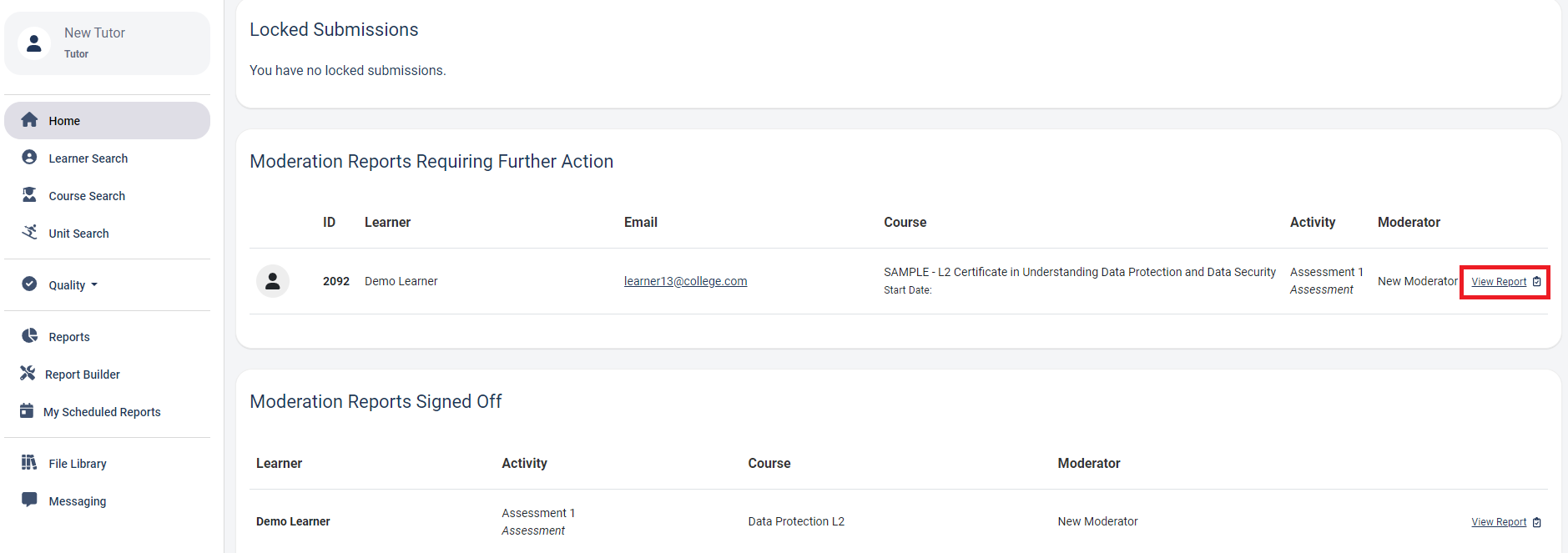Open Report Builder tools icon
This screenshot has height=553, width=1568.
[x=28, y=373]
